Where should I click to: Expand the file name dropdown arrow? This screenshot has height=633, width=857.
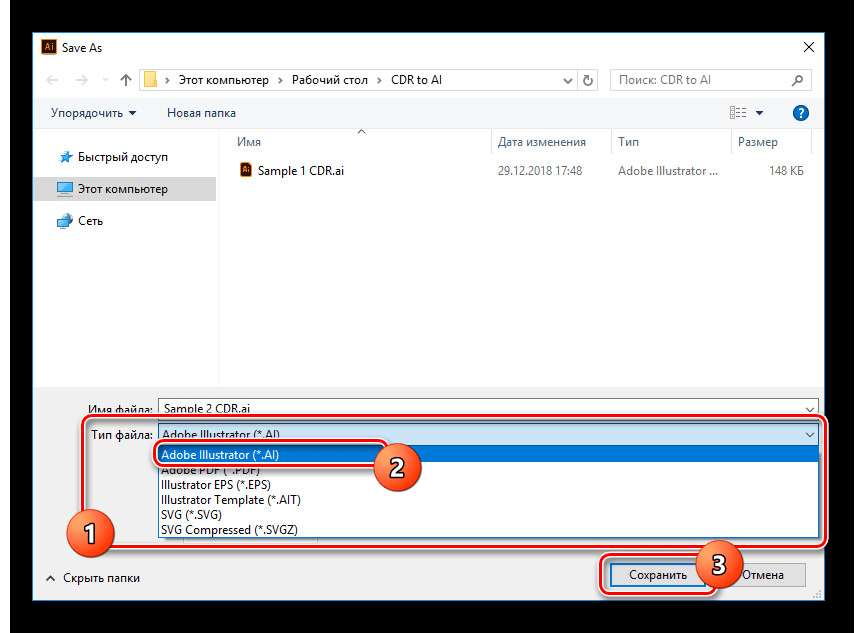coord(809,409)
